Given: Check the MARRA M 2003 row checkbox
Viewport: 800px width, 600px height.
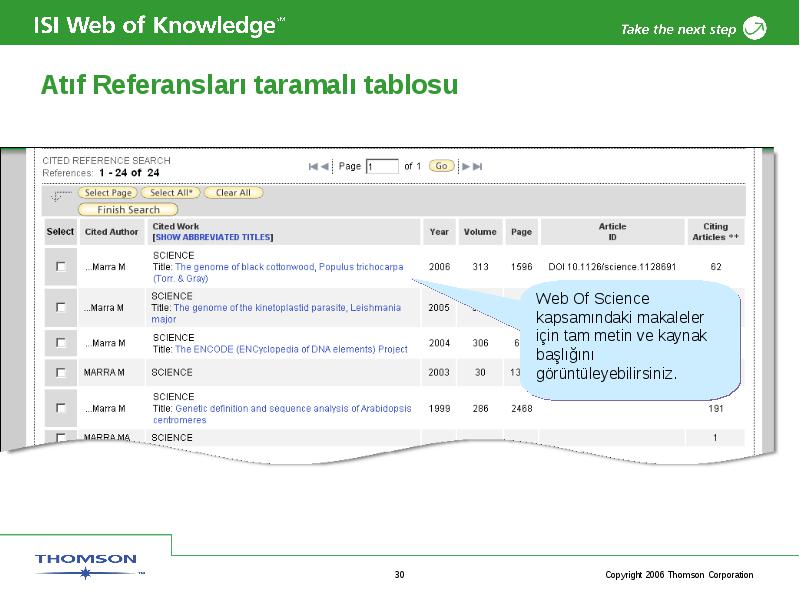Looking at the screenshot, I should tap(61, 372).
